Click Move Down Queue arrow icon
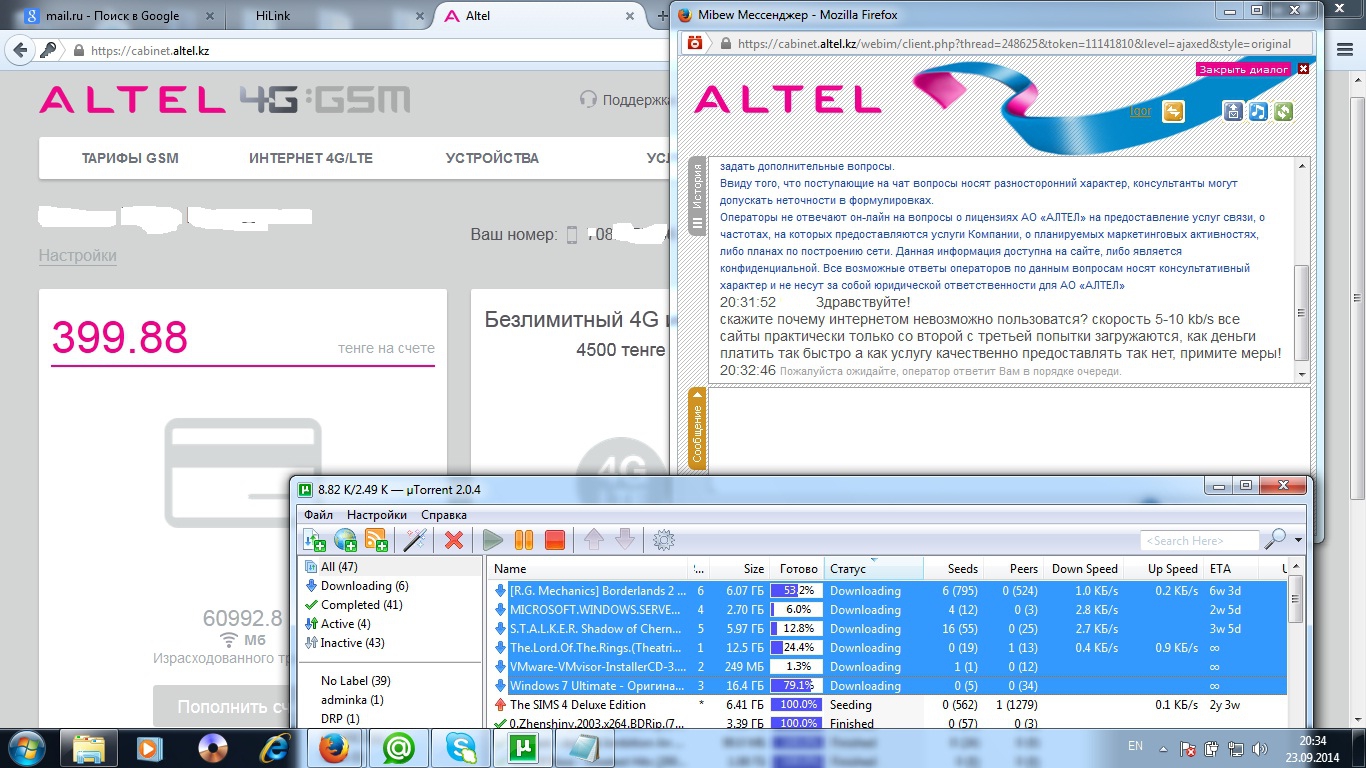 coord(625,540)
